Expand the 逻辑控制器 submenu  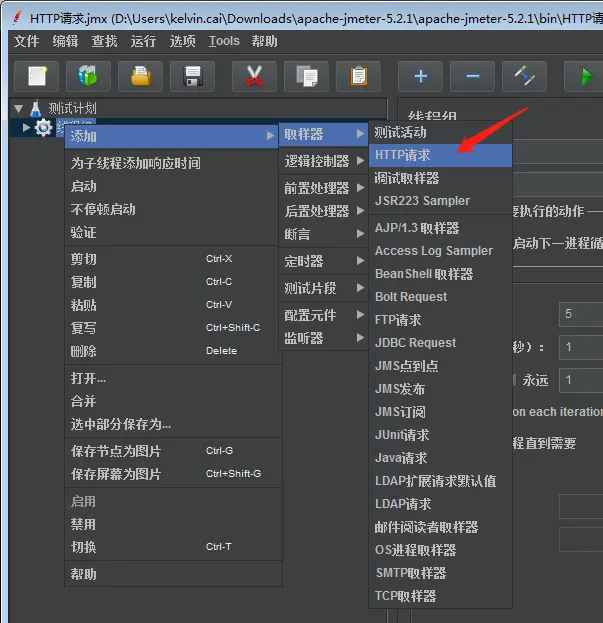(324, 161)
